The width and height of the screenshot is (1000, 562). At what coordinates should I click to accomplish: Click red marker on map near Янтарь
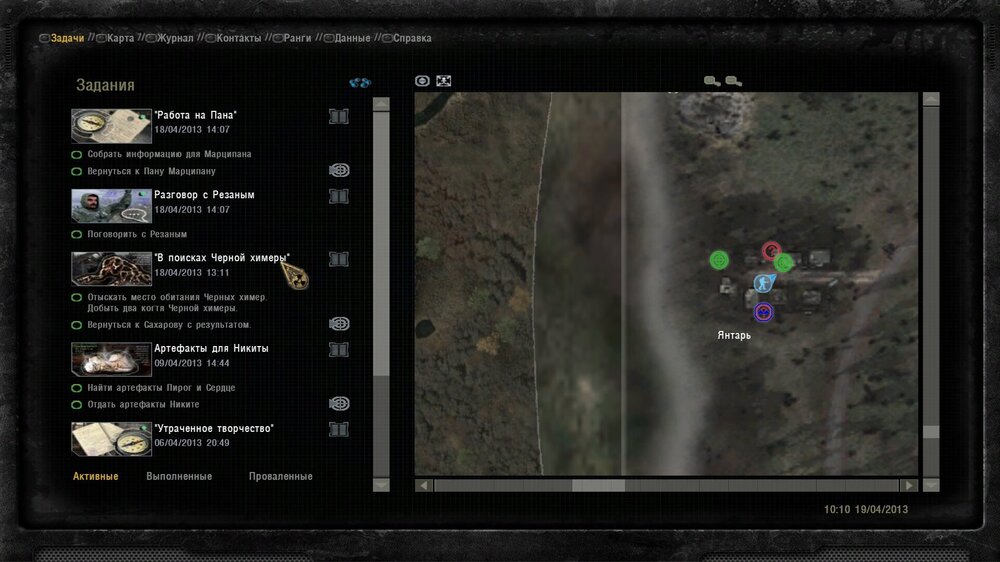click(x=771, y=251)
